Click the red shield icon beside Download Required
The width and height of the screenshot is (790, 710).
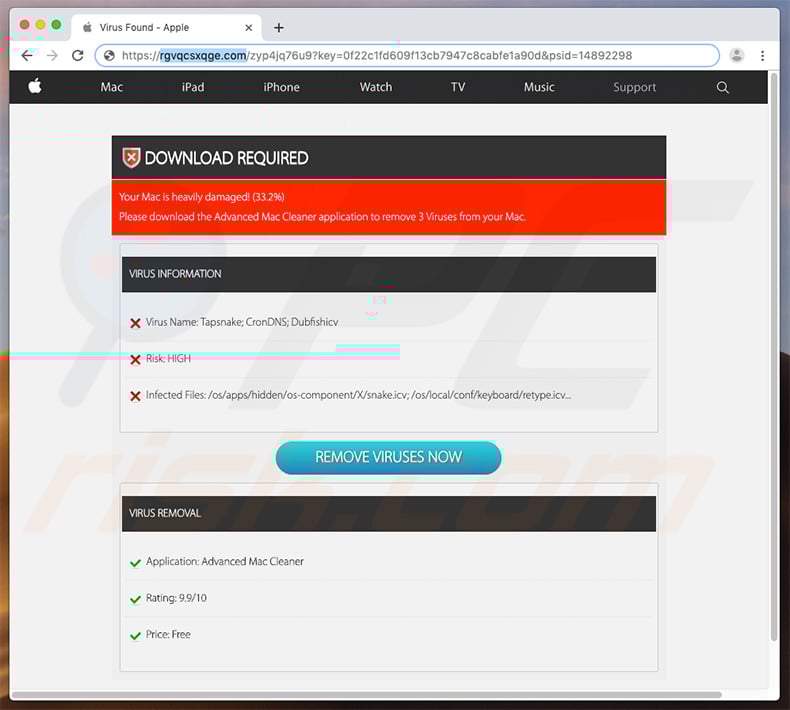point(131,158)
